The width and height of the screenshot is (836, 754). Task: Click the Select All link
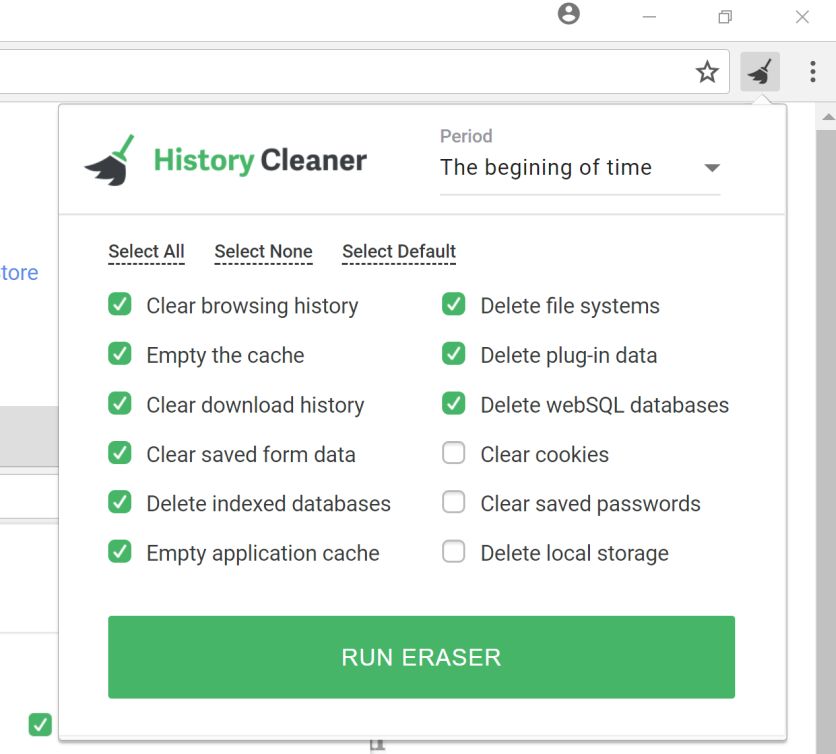pyautogui.click(x=146, y=251)
